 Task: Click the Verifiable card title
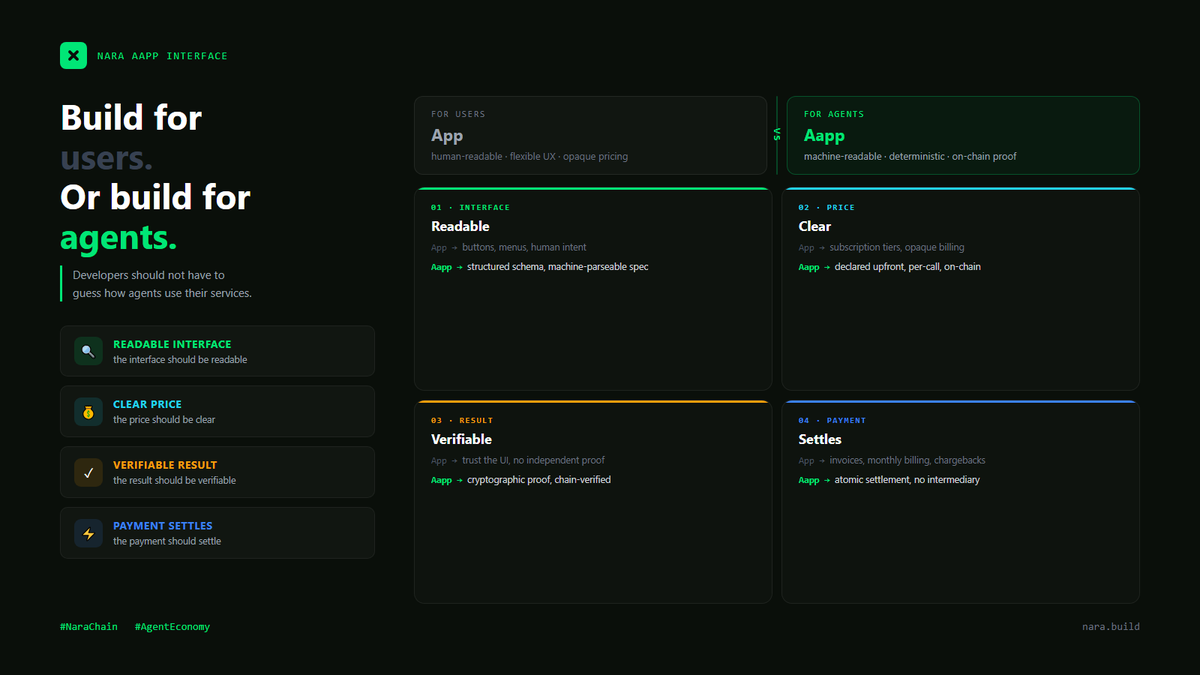[461, 440]
